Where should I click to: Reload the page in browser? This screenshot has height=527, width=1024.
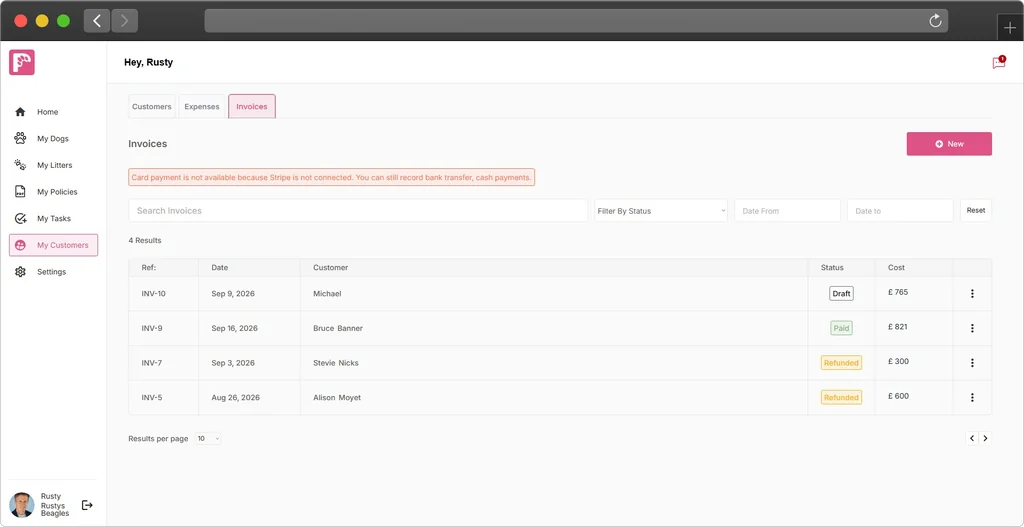935,21
